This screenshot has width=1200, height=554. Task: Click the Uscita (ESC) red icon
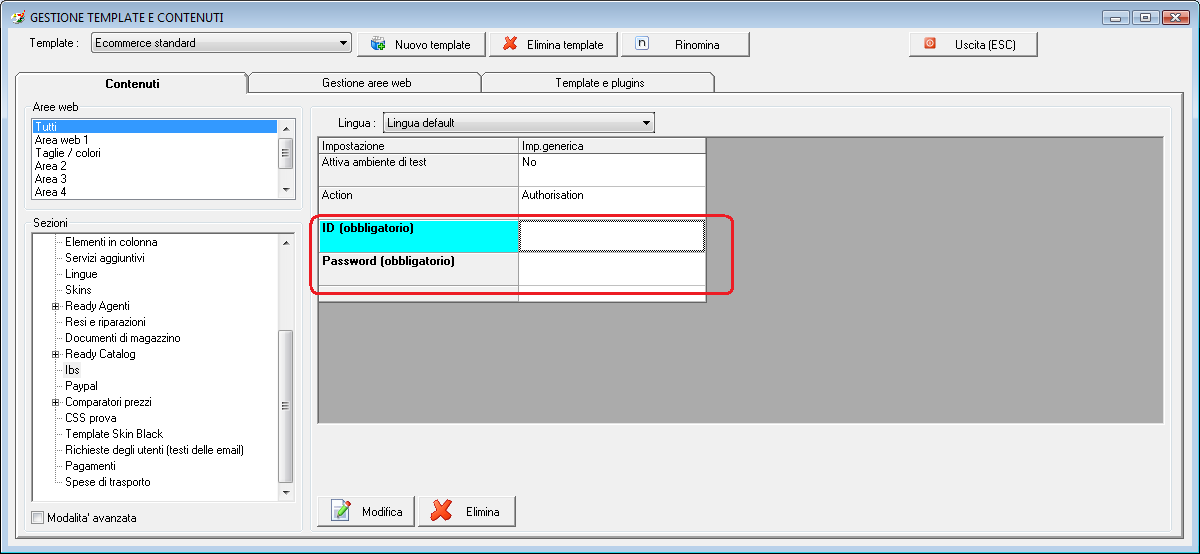(x=930, y=43)
